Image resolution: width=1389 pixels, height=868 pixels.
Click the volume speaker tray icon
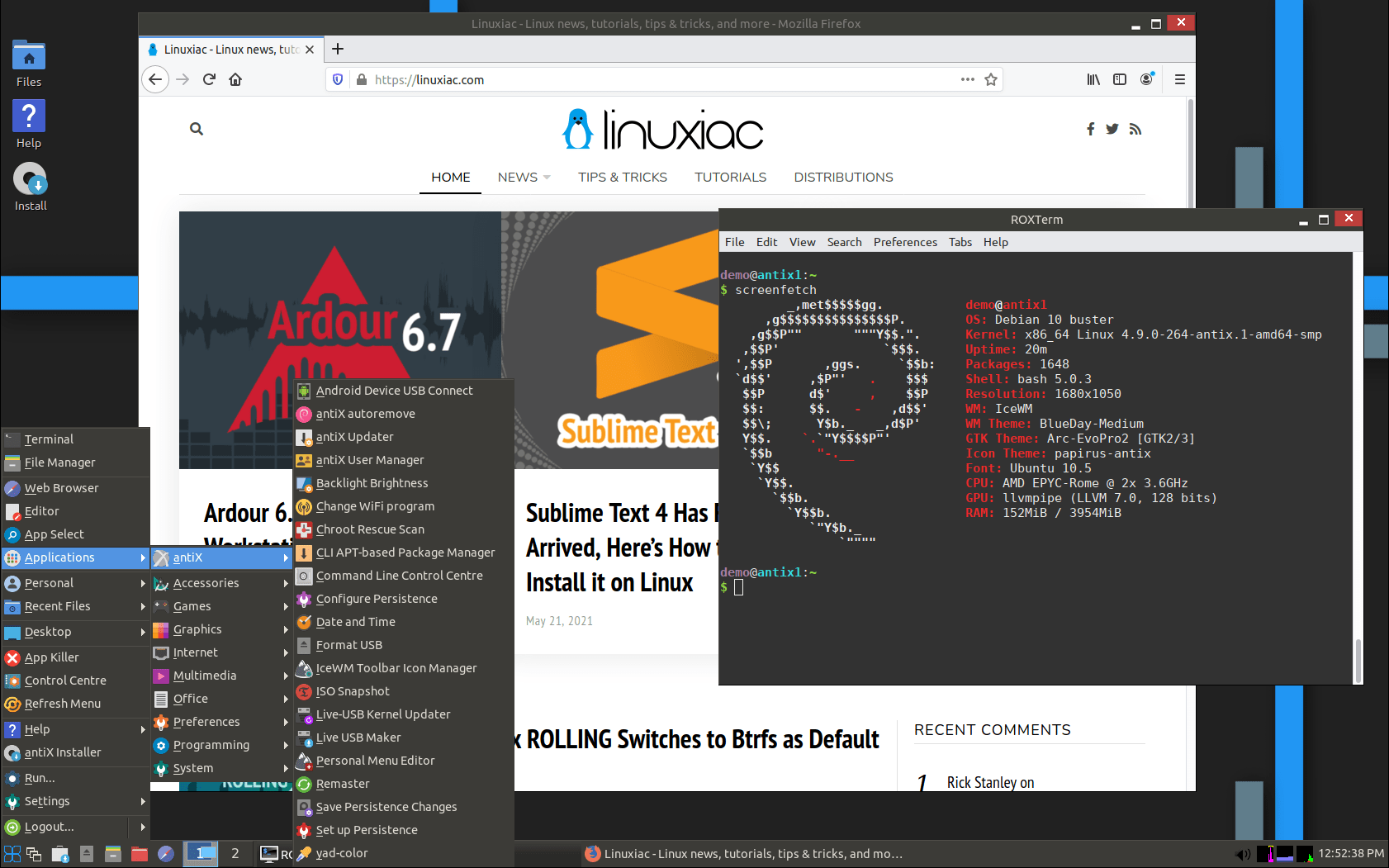[1242, 854]
